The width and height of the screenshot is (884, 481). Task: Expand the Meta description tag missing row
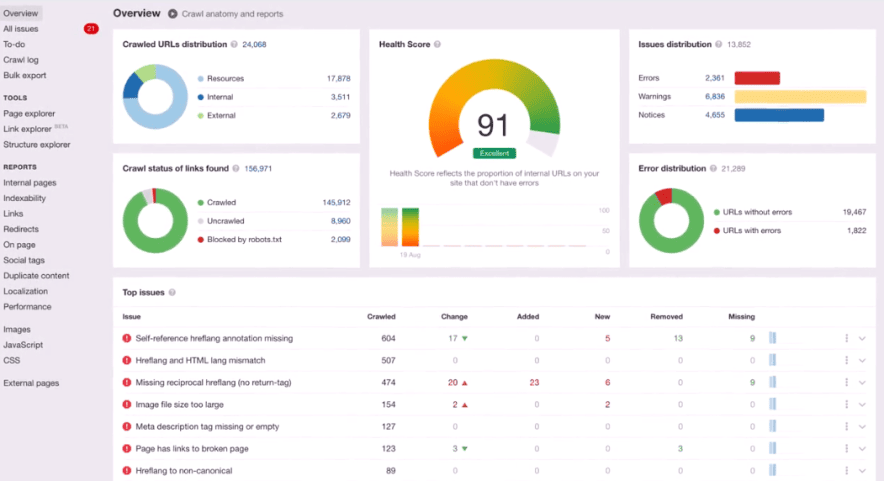862,426
